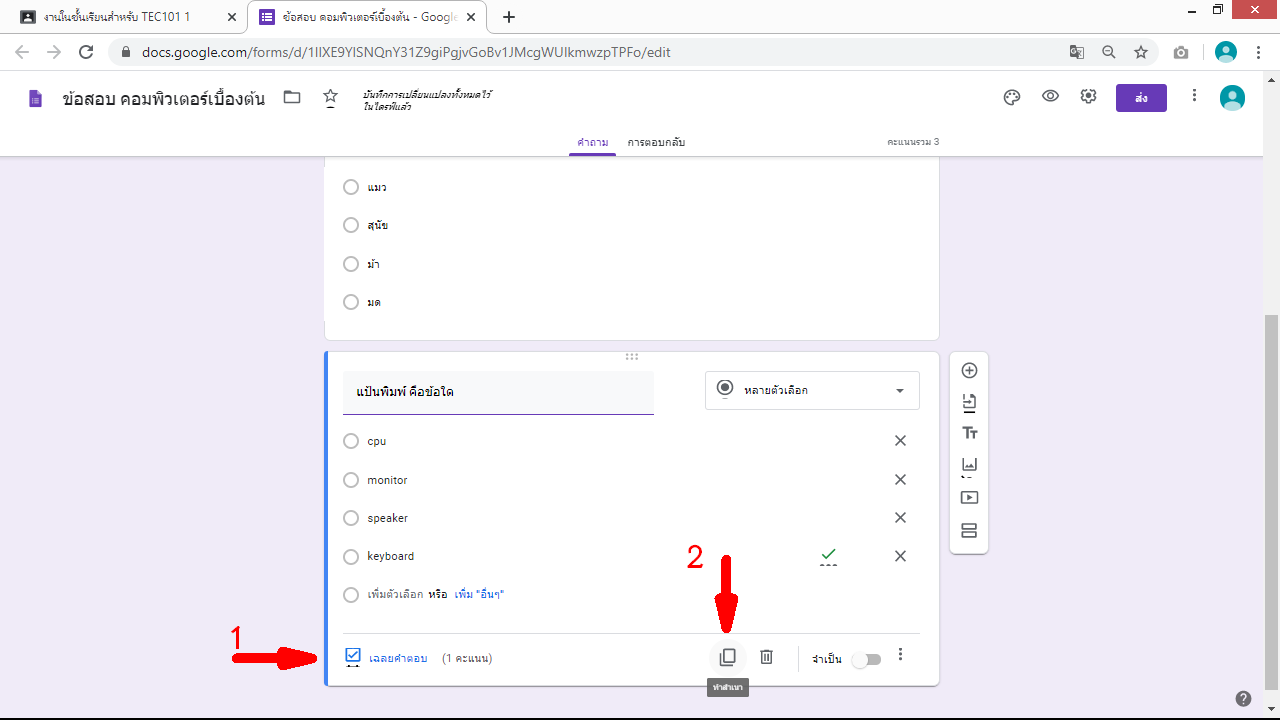Switch to the การตอบกลับ tab
The height and width of the screenshot is (720, 1280).
[656, 143]
